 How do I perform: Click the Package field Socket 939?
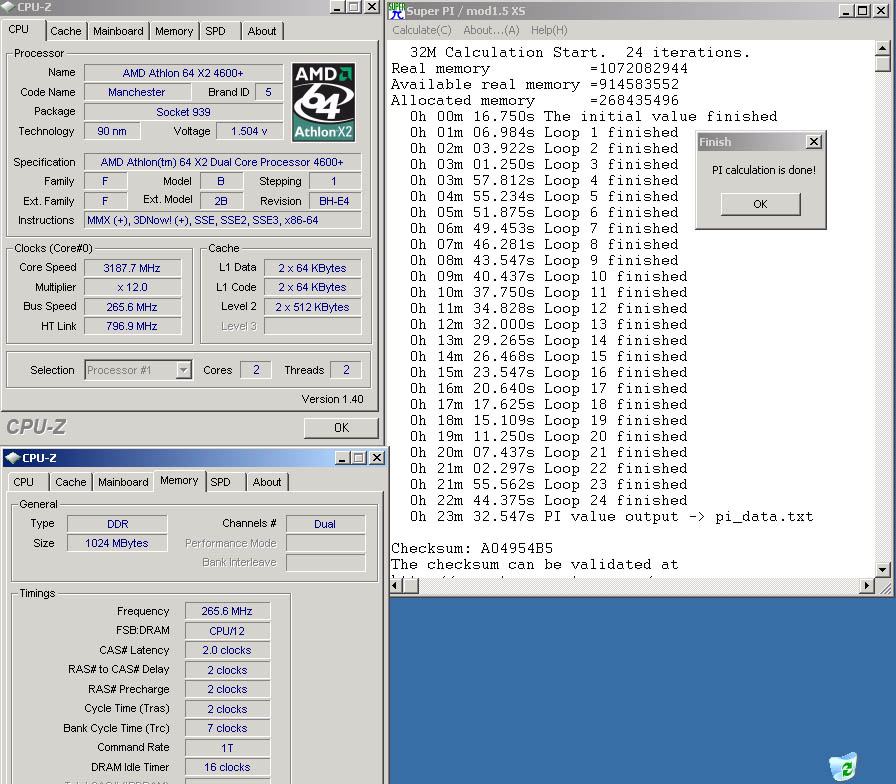[x=183, y=112]
